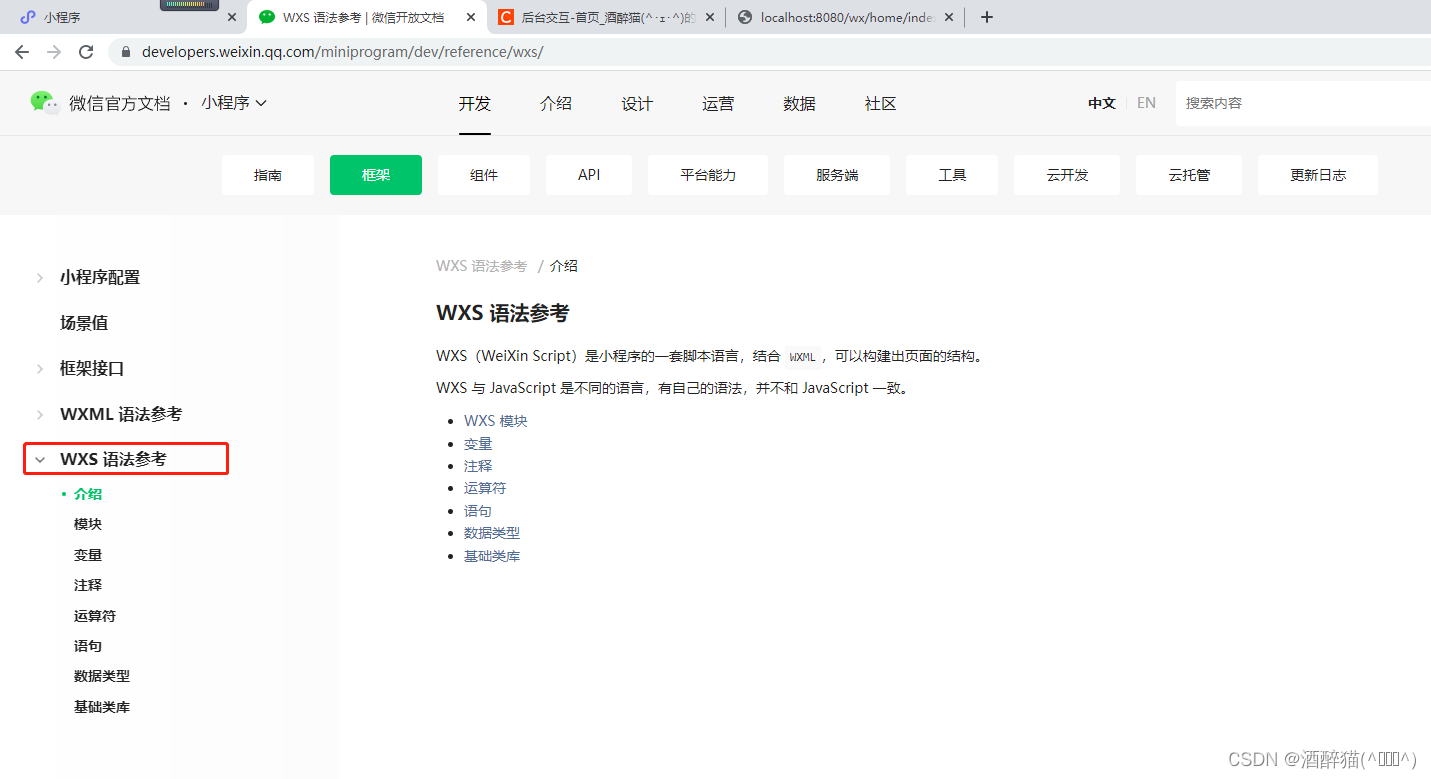The image size is (1431, 779).
Task: Switch to the 设计 navigation tab
Action: [x=636, y=102]
